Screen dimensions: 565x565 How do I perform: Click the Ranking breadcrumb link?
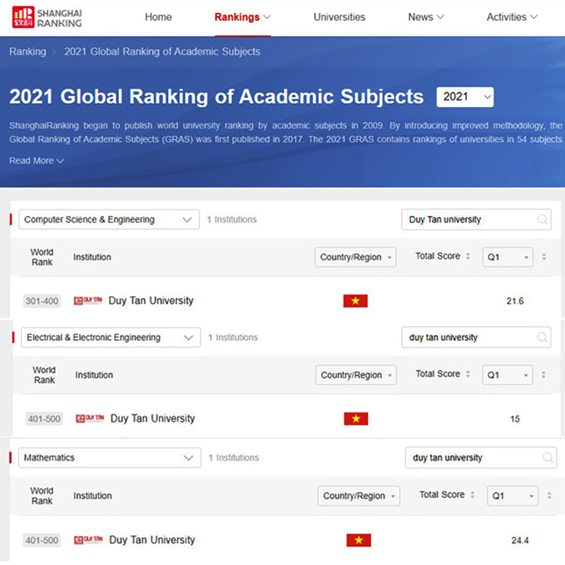coord(28,52)
